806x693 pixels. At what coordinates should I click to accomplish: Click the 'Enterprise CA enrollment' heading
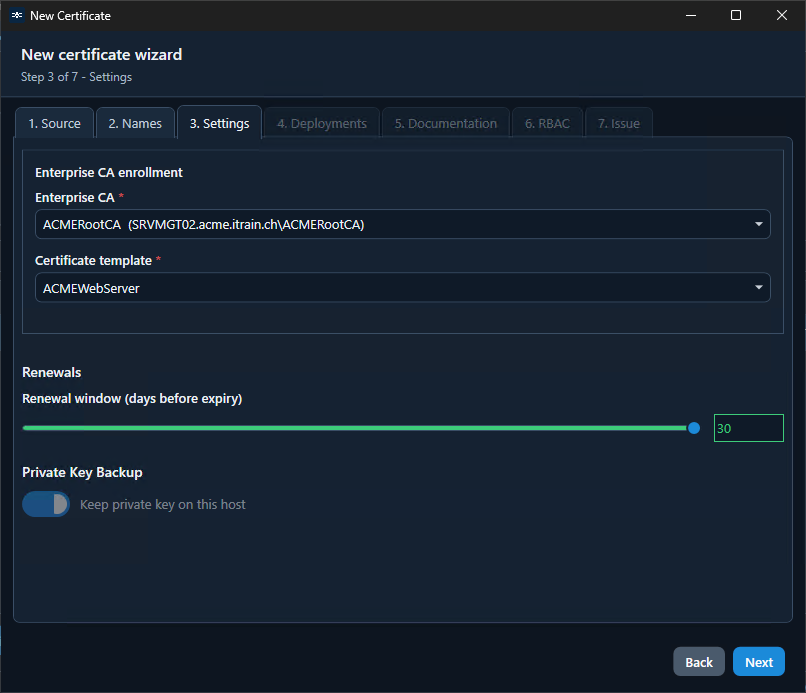[x=108, y=172]
